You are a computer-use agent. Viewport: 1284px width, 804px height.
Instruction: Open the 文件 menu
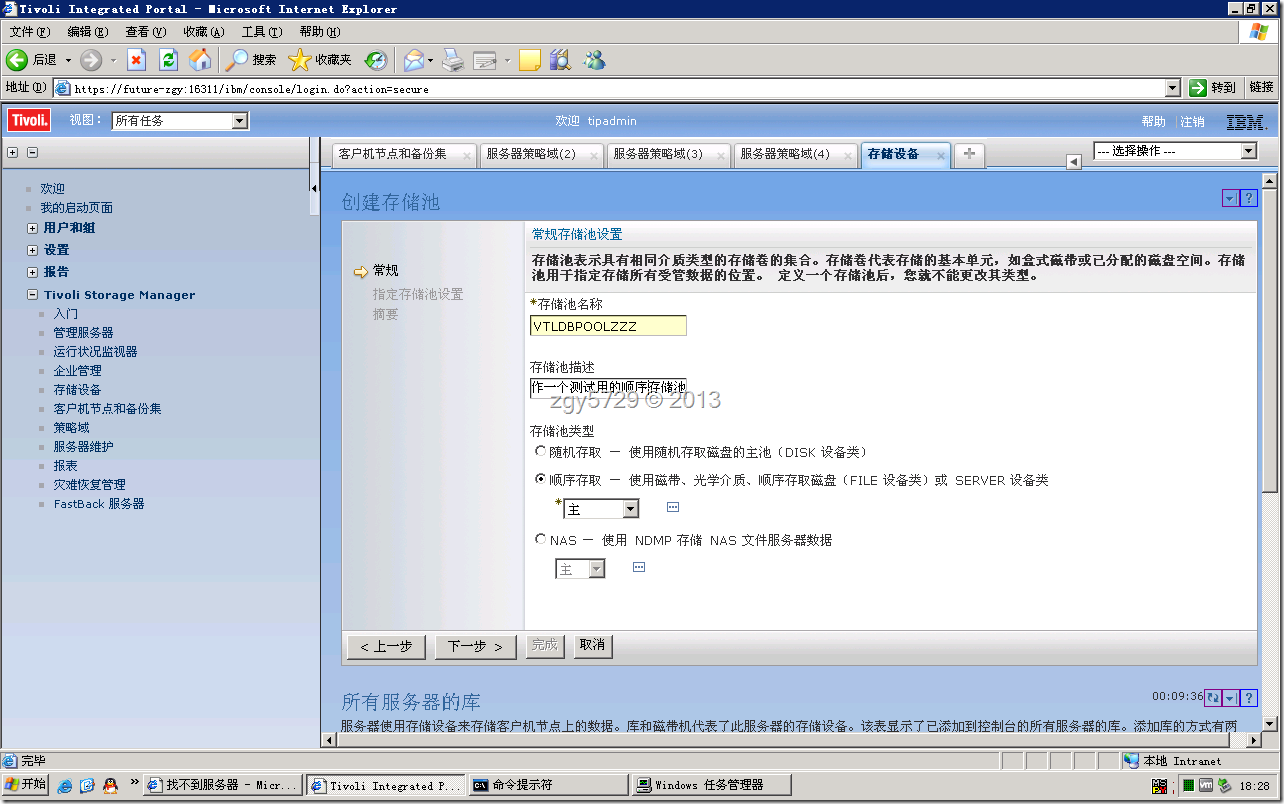point(30,32)
